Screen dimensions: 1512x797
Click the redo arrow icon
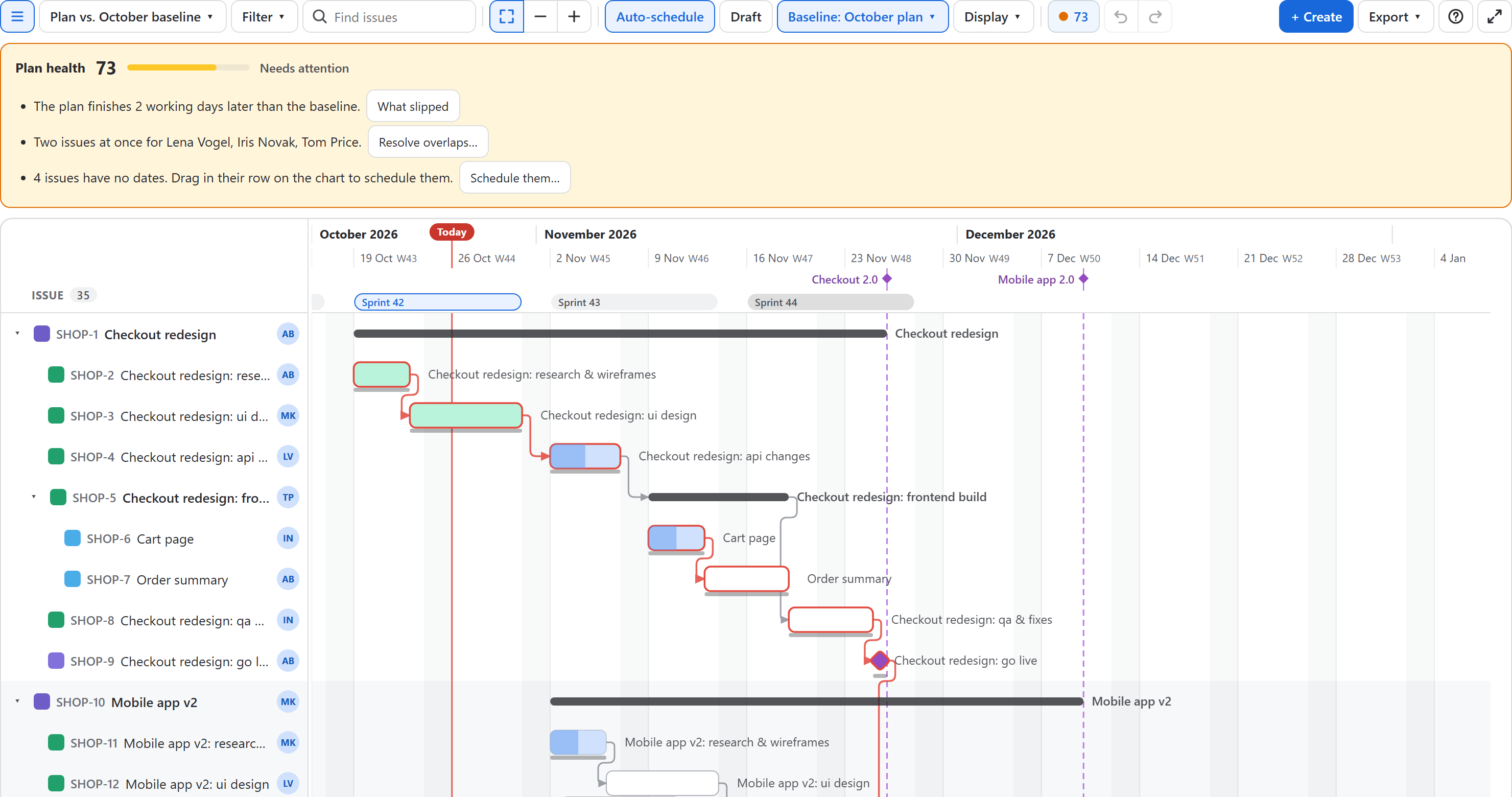[1155, 16]
